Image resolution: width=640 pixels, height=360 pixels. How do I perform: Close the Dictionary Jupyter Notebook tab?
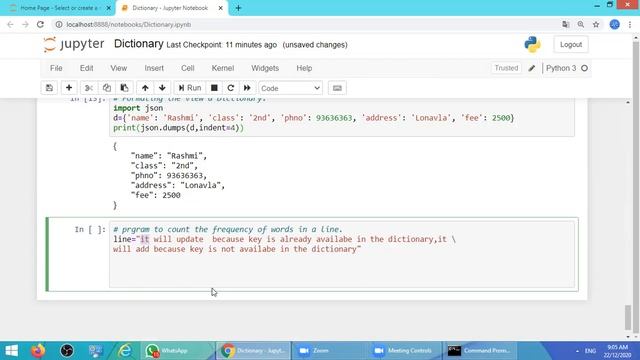220,8
